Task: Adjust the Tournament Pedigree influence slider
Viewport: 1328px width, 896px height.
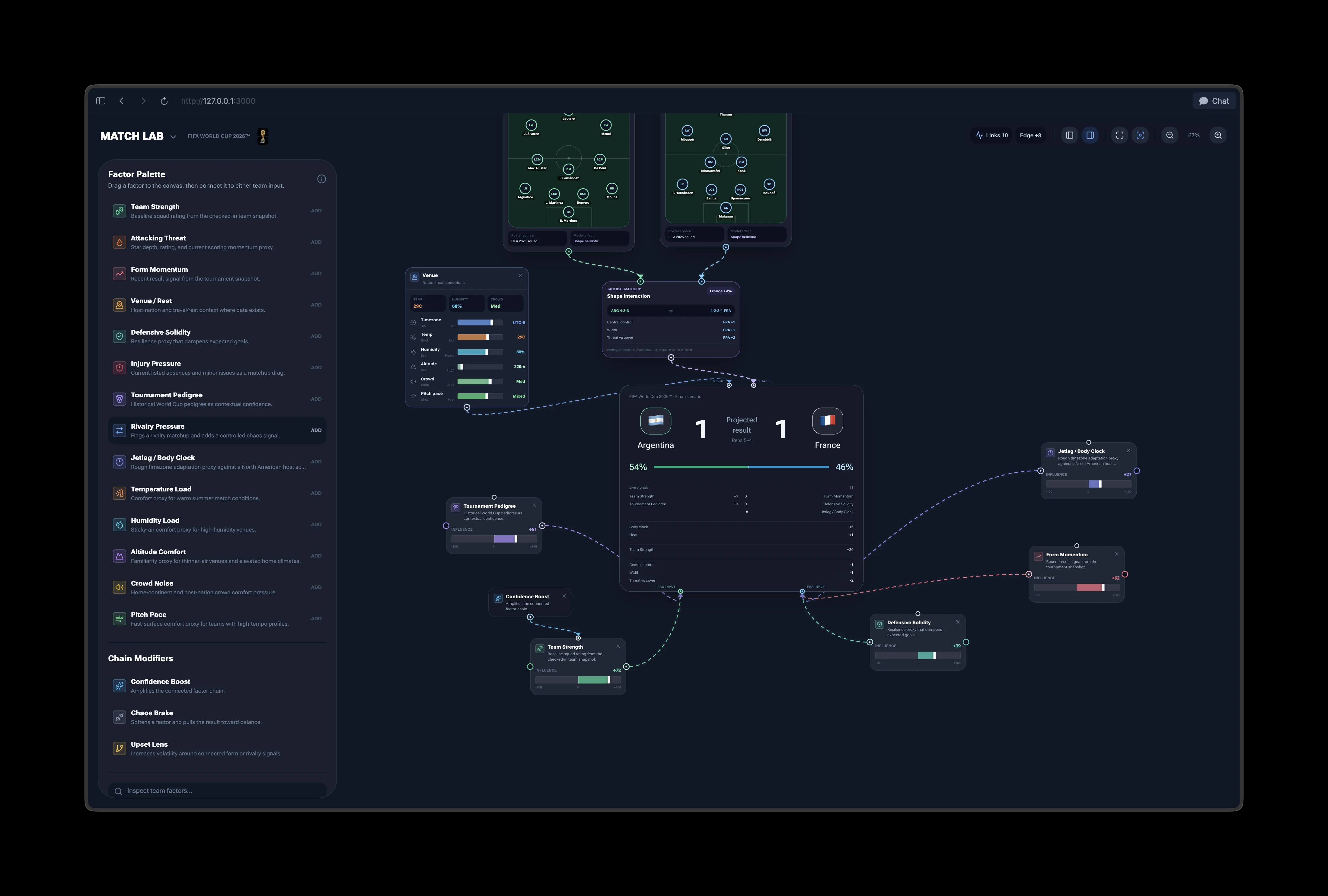Action: click(494, 539)
